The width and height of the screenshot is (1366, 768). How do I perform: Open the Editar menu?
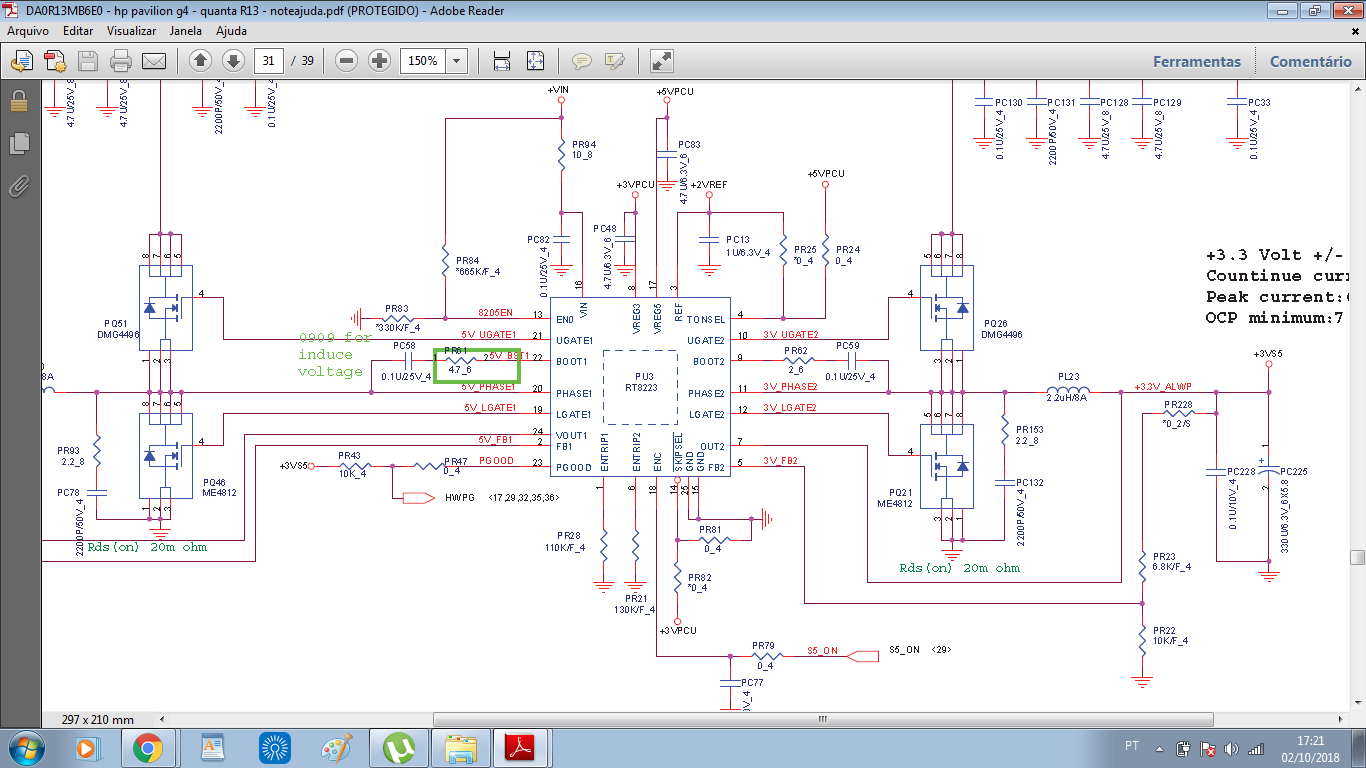pos(78,31)
